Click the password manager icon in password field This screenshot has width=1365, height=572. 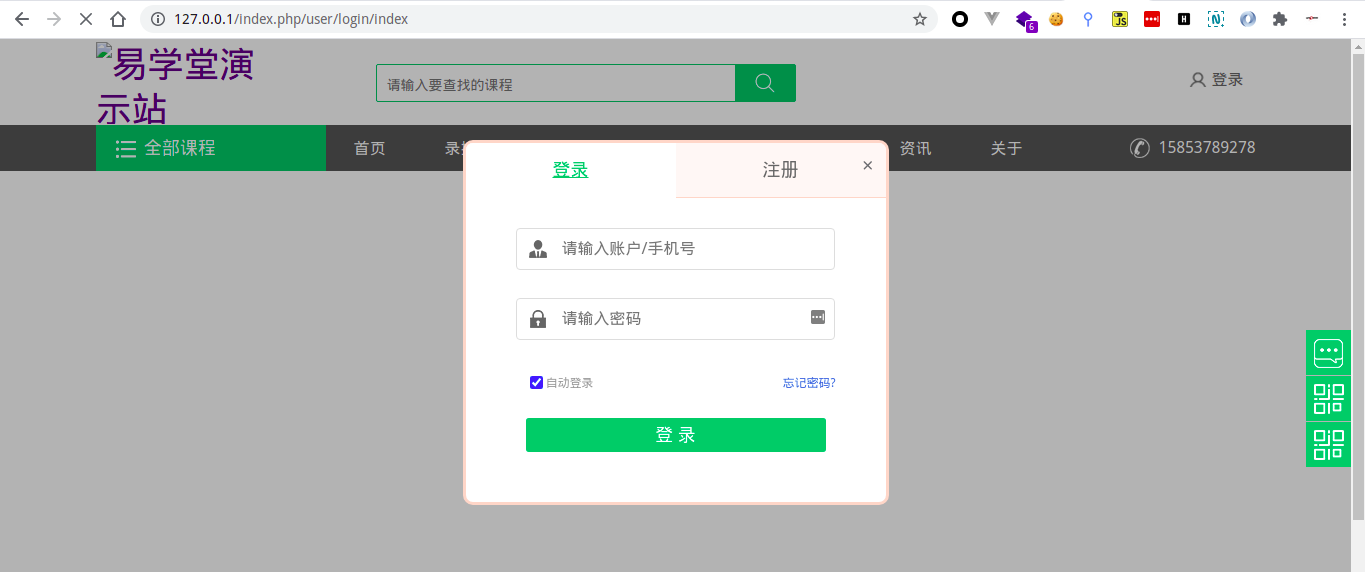point(818,317)
